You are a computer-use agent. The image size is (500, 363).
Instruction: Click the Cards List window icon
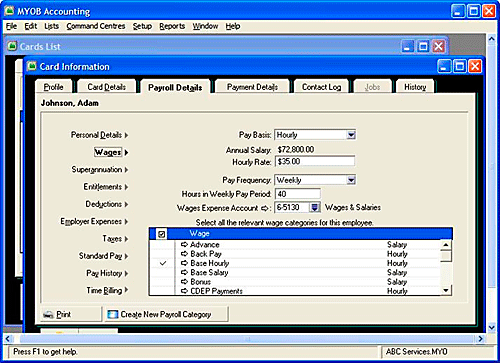12,46
